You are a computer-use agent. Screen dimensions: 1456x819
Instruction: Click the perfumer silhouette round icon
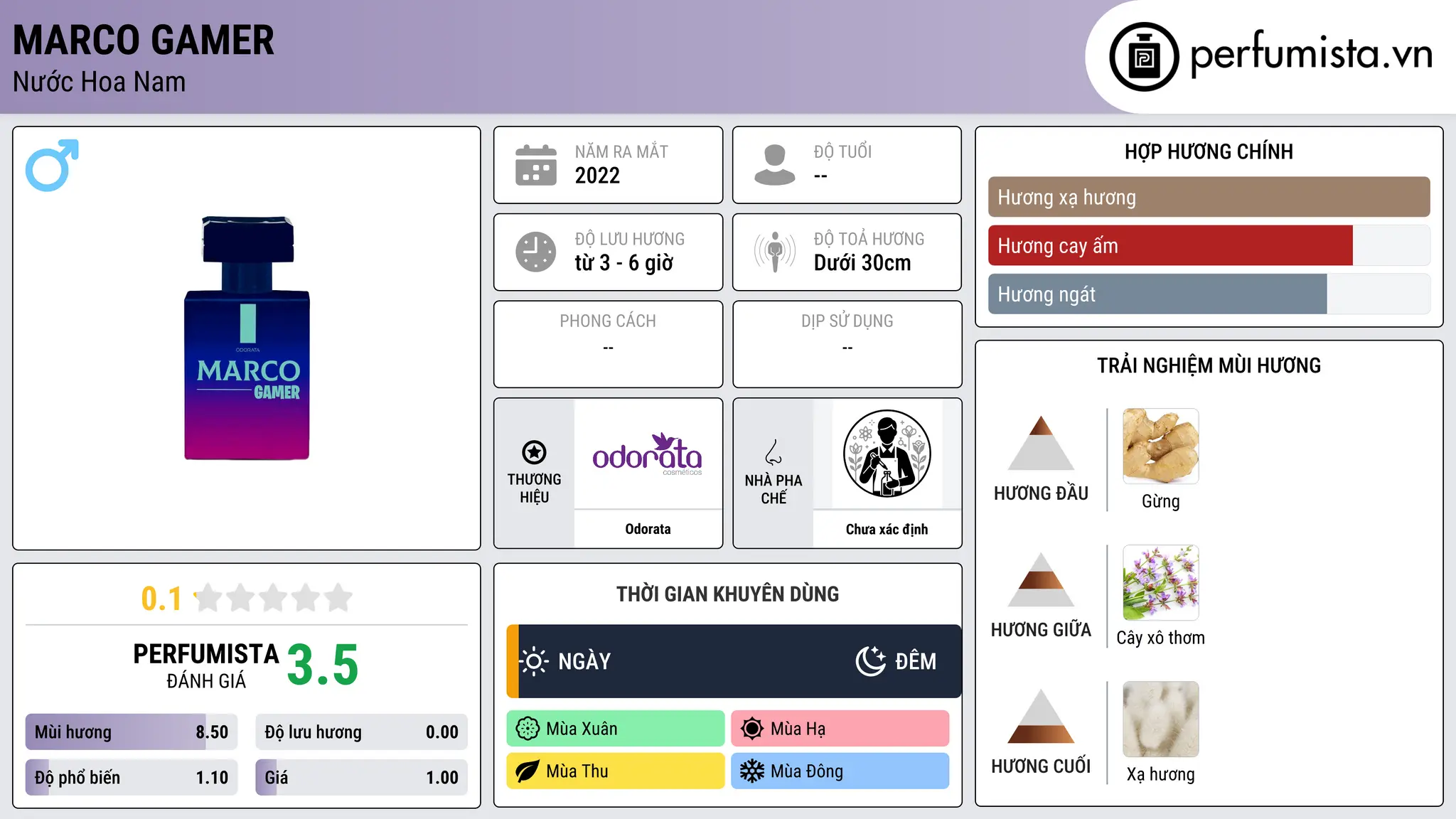point(887,454)
